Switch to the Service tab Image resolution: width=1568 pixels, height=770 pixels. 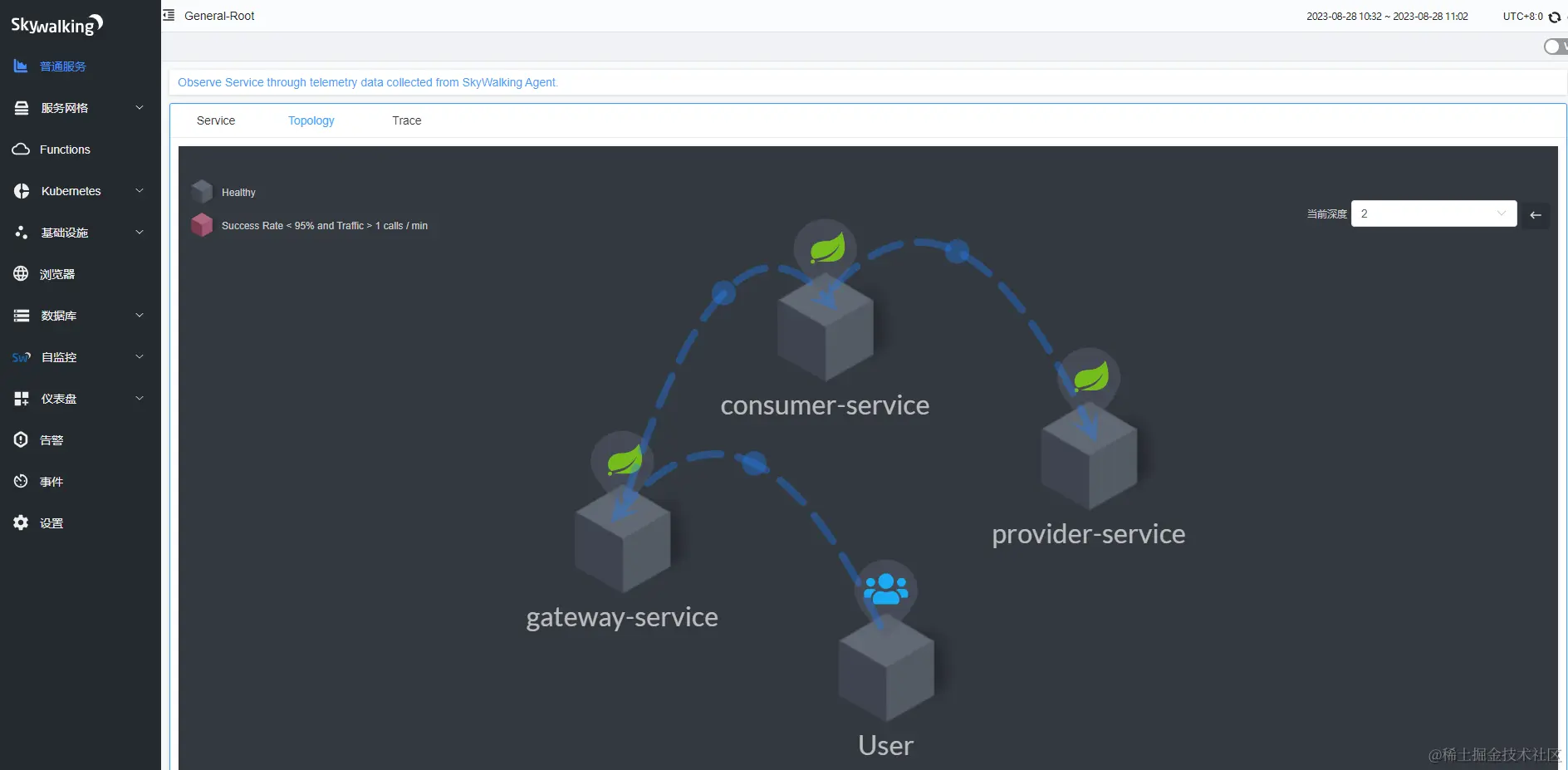tap(216, 120)
